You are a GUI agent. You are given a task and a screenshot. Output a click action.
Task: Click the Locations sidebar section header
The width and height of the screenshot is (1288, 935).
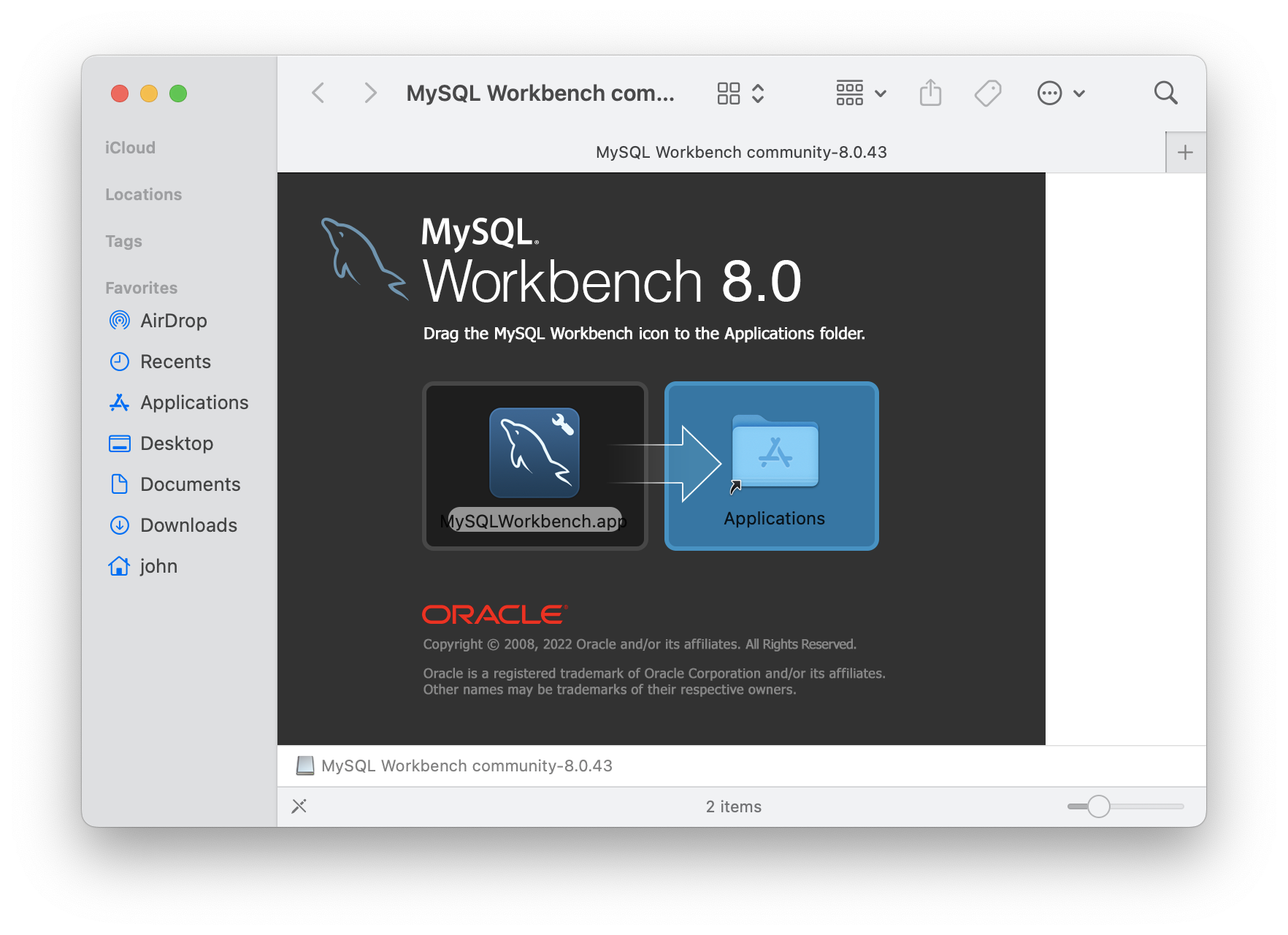(143, 194)
